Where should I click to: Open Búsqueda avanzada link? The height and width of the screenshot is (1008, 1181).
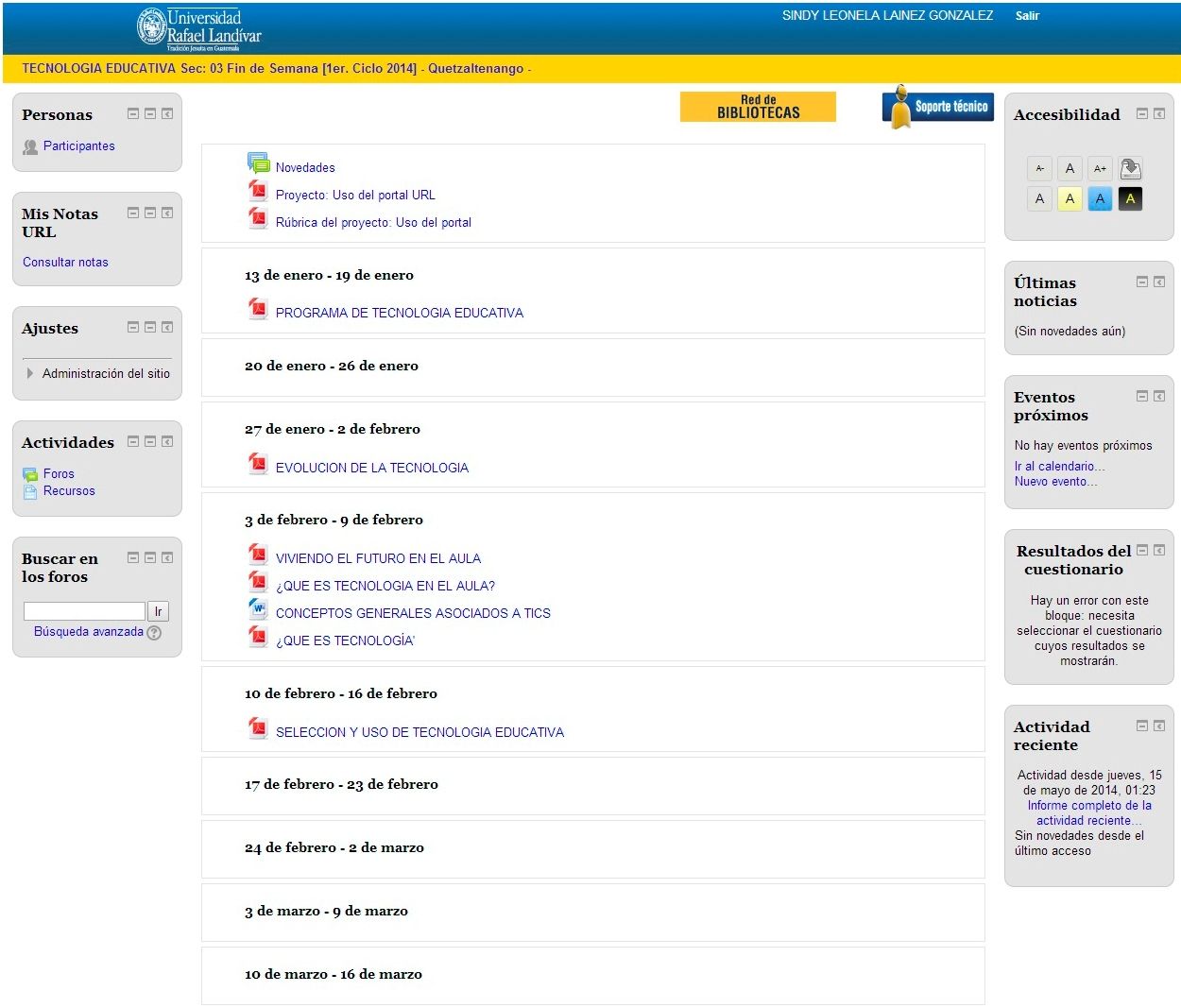tap(89, 632)
